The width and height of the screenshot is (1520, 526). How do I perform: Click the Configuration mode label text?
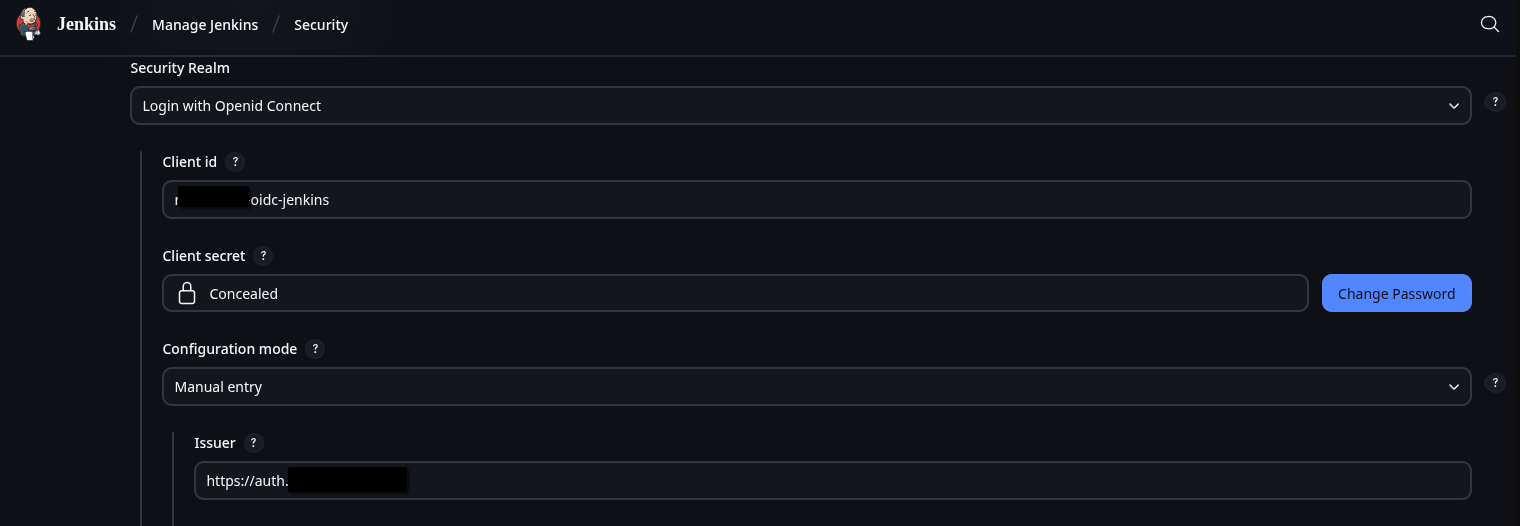pyautogui.click(x=230, y=349)
